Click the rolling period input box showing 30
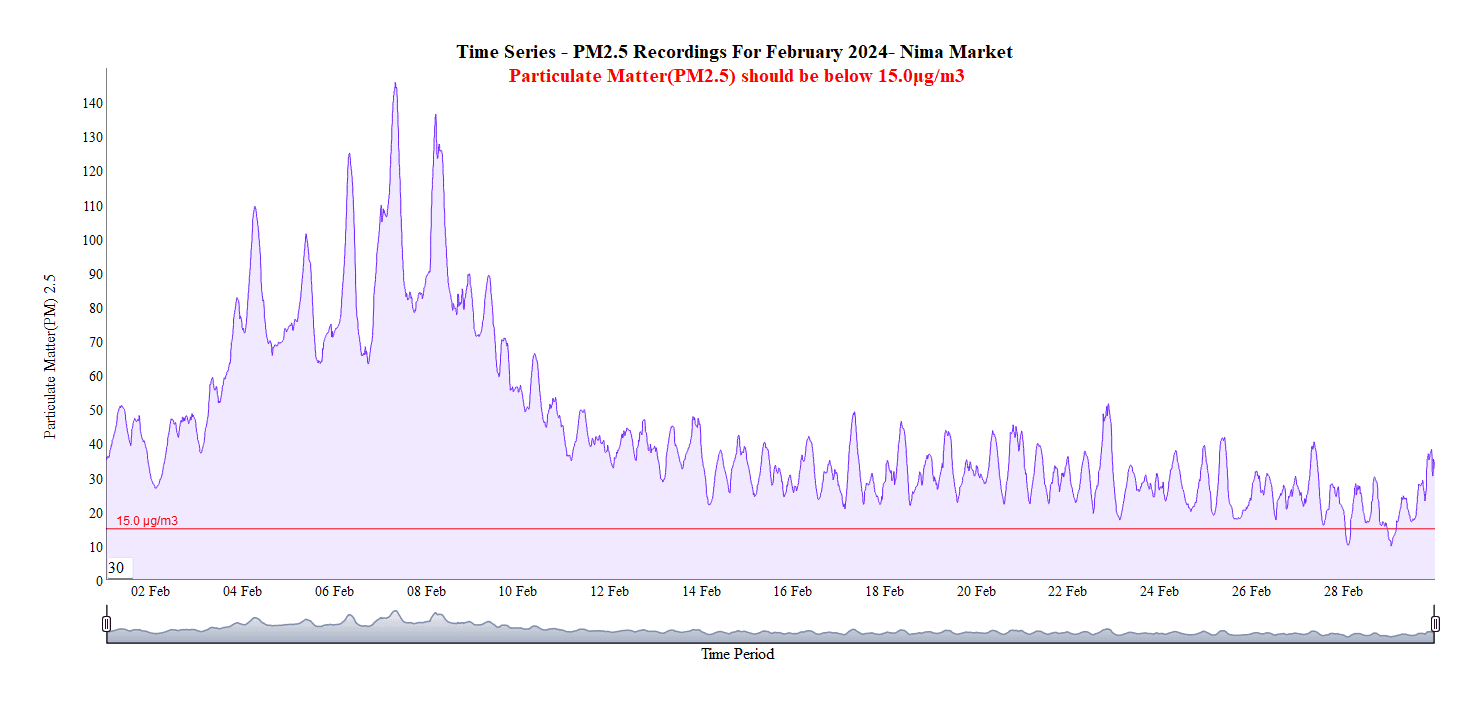This screenshot has height=702, width=1480. click(119, 568)
